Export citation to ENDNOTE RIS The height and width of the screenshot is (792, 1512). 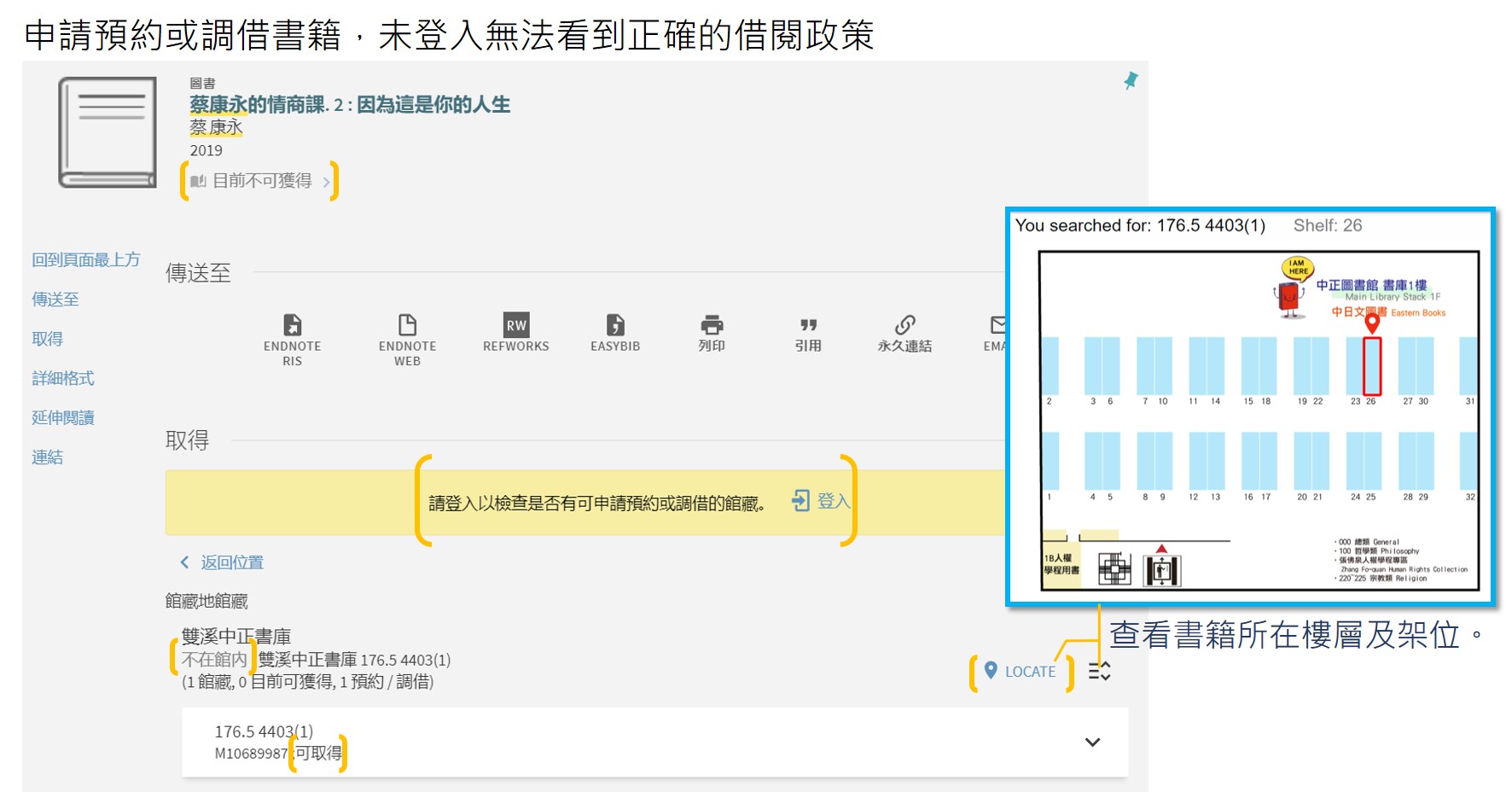(294, 337)
